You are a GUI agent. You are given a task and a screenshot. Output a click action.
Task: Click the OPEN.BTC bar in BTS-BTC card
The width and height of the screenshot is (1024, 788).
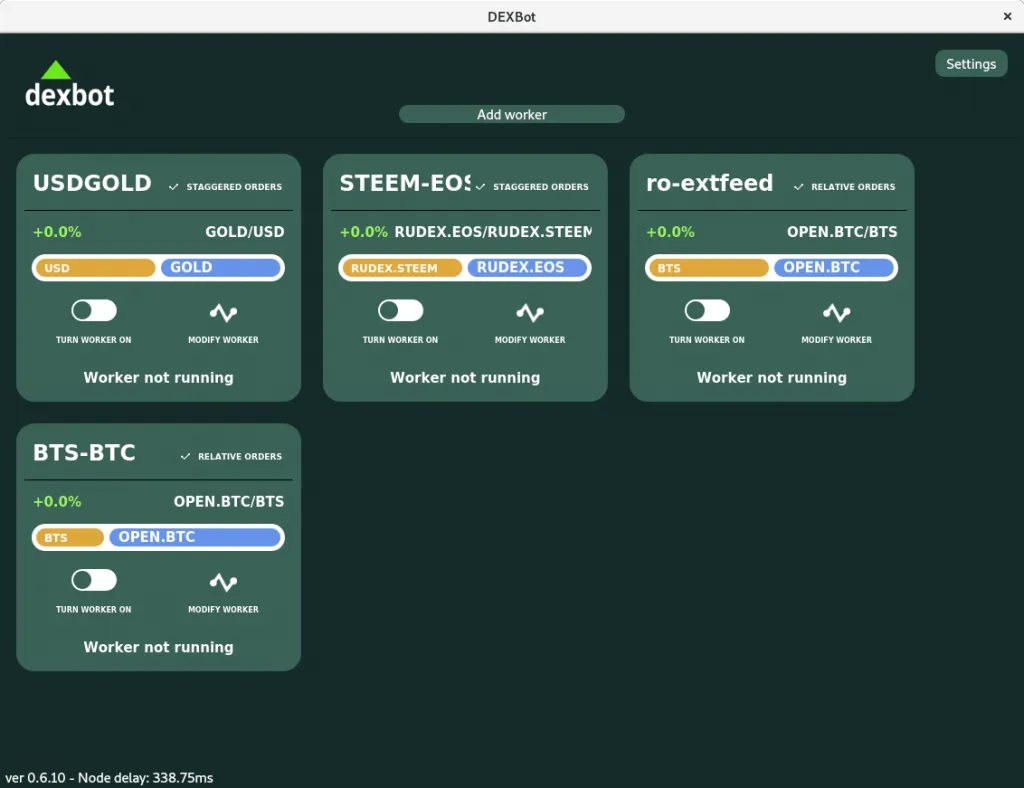click(195, 537)
